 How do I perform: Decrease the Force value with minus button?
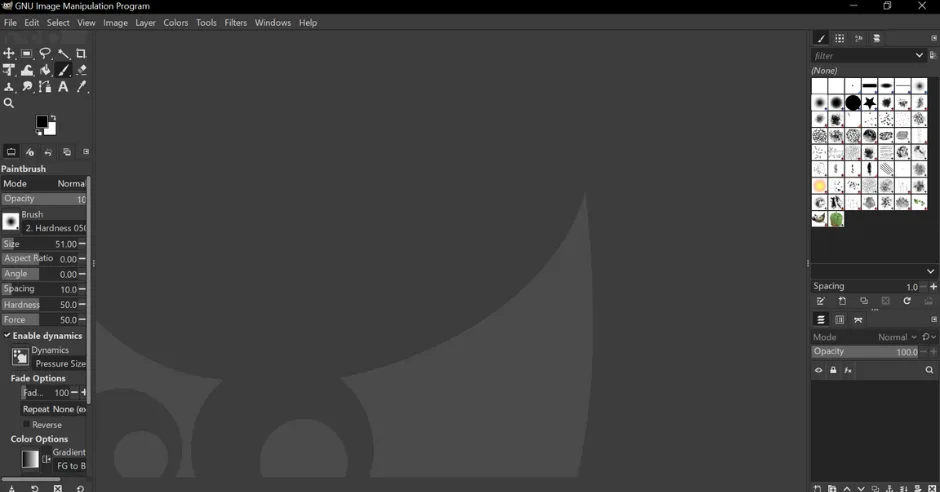pos(82,319)
